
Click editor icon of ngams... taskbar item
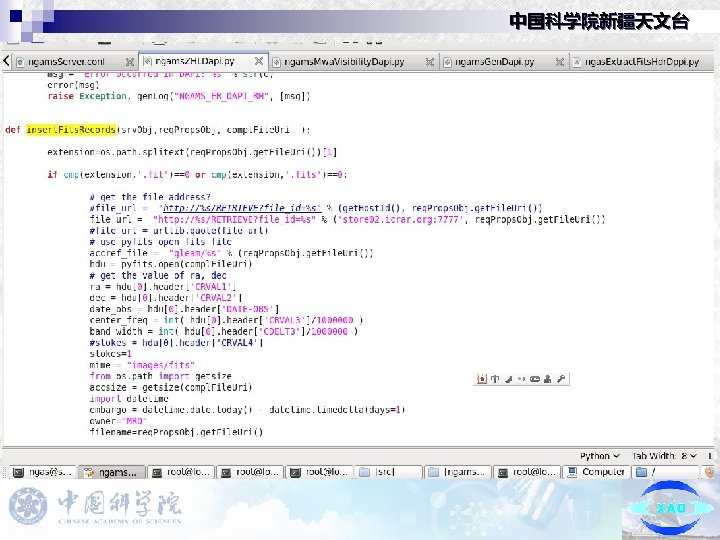click(x=89, y=472)
